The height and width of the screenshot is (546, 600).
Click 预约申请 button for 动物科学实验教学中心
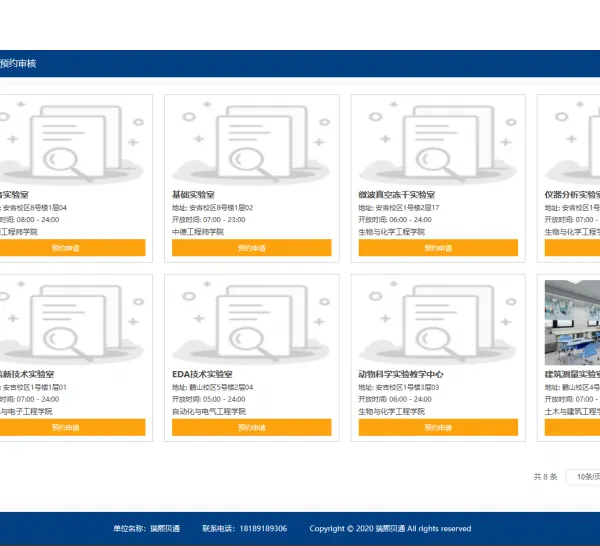438,427
